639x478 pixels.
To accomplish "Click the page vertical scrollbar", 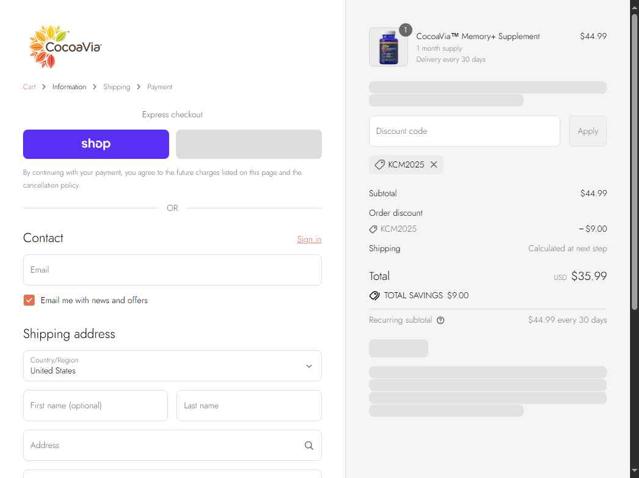I will pyautogui.click(x=635, y=161).
